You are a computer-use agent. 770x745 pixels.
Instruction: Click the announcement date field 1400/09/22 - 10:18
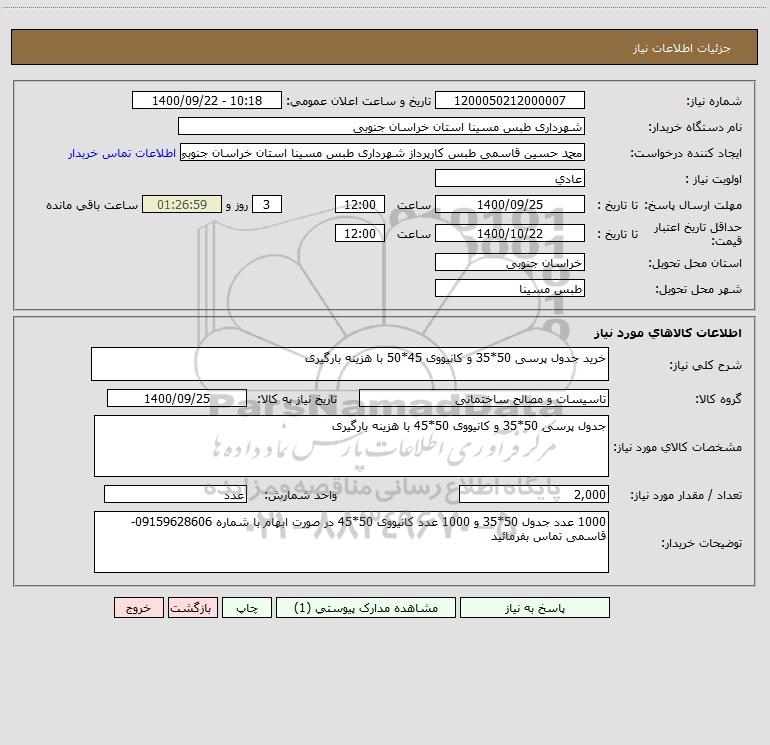pyautogui.click(x=207, y=100)
